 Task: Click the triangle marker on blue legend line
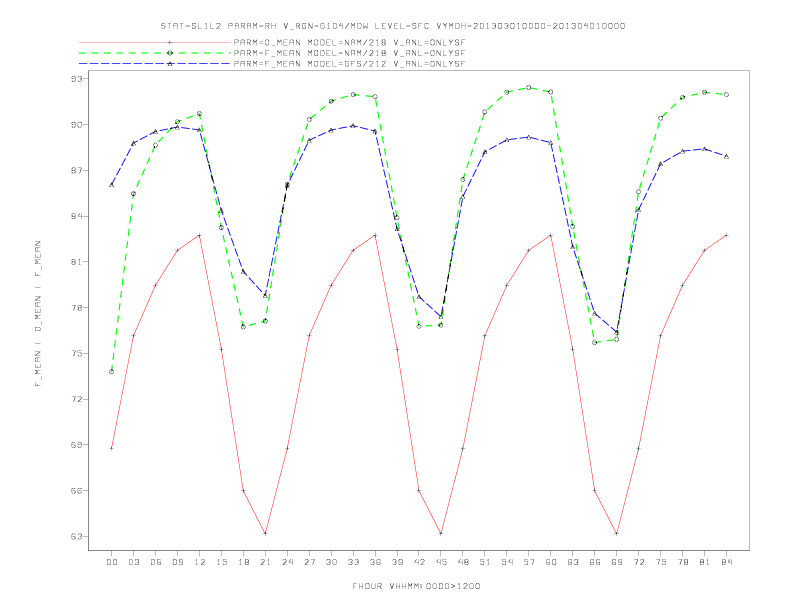tap(170, 64)
